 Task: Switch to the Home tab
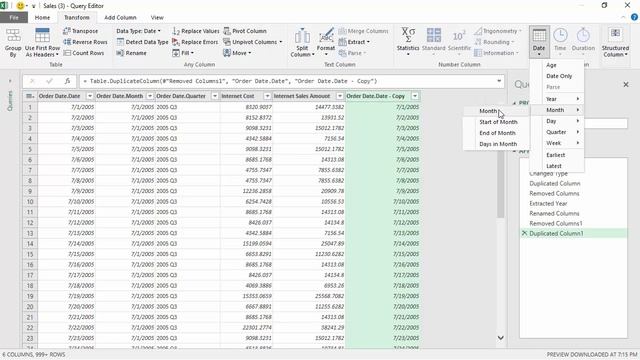pos(42,18)
